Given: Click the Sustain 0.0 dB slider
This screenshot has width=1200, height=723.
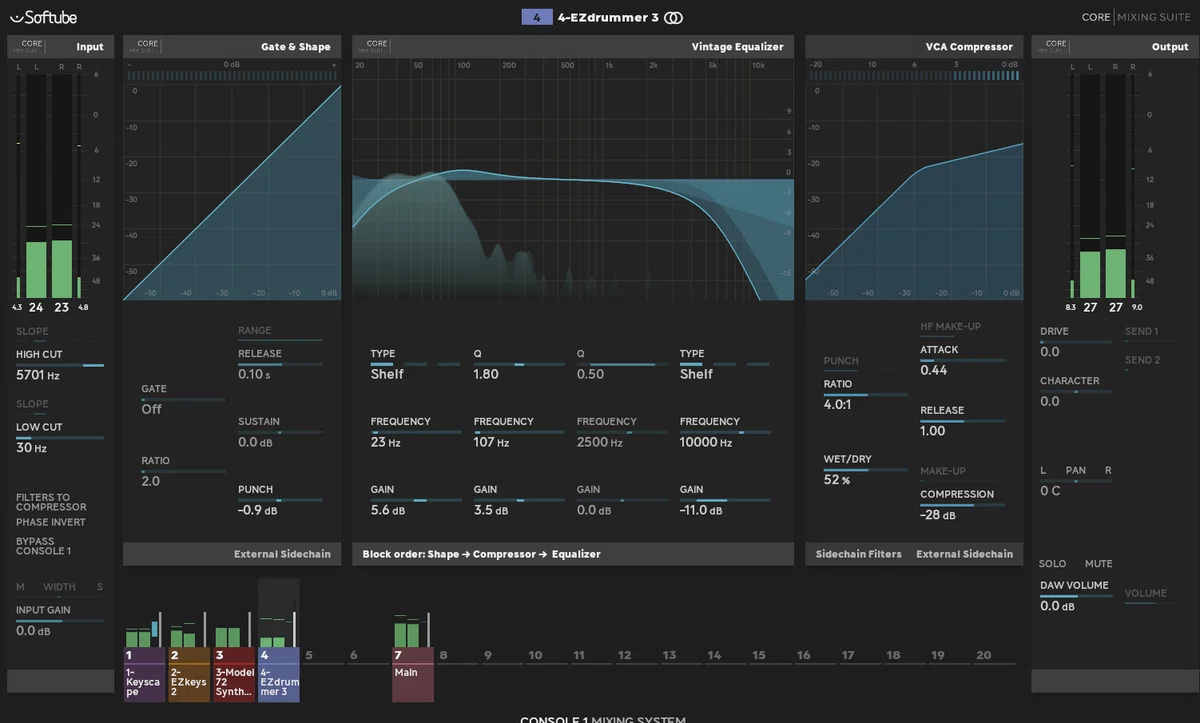Looking at the screenshot, I should click(x=280, y=432).
